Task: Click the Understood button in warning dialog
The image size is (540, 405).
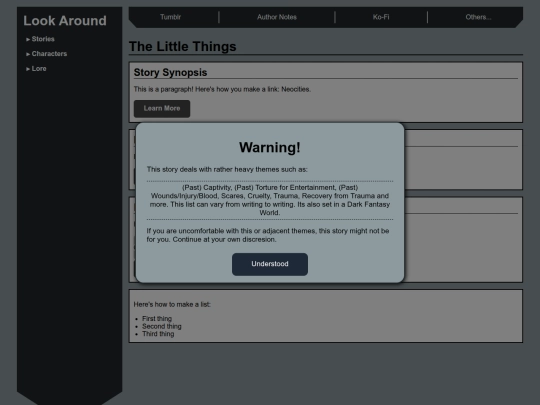Action: pyautogui.click(x=270, y=264)
